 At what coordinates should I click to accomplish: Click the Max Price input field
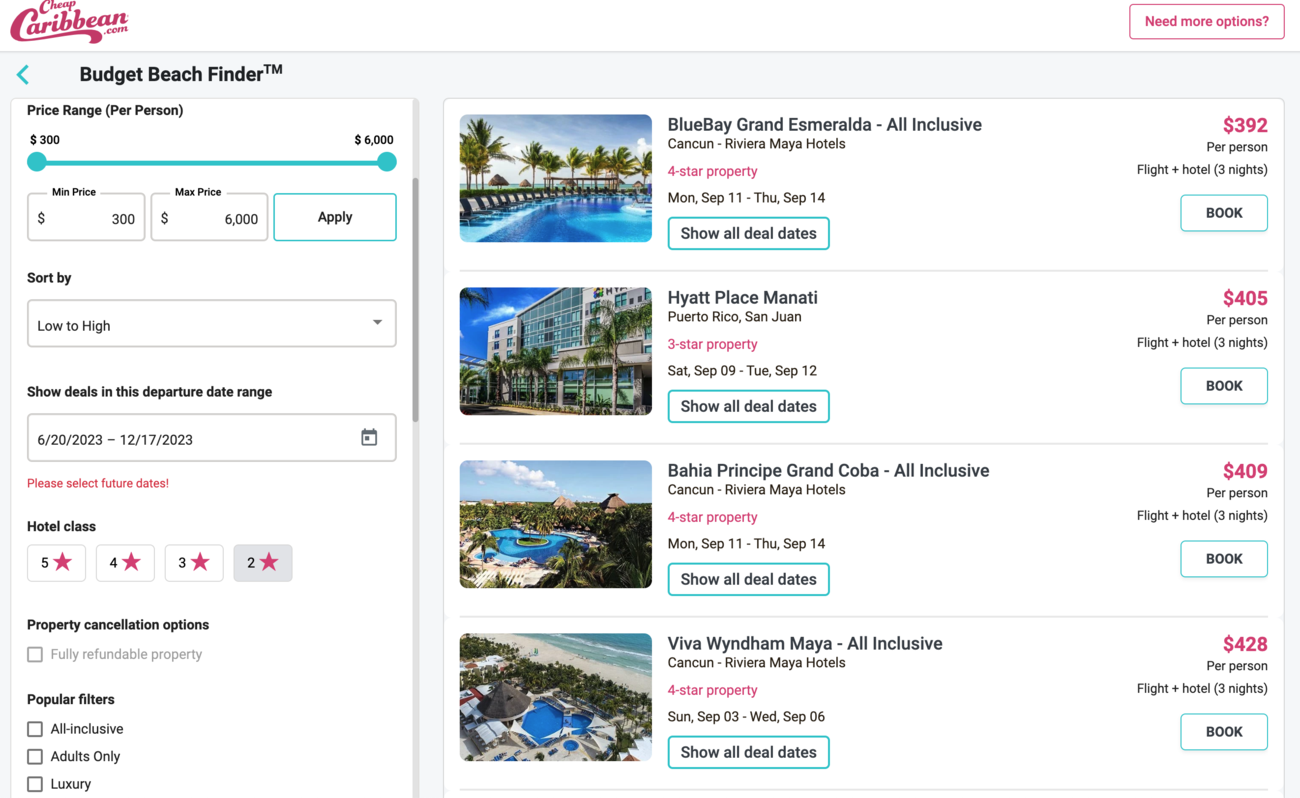(x=209, y=217)
